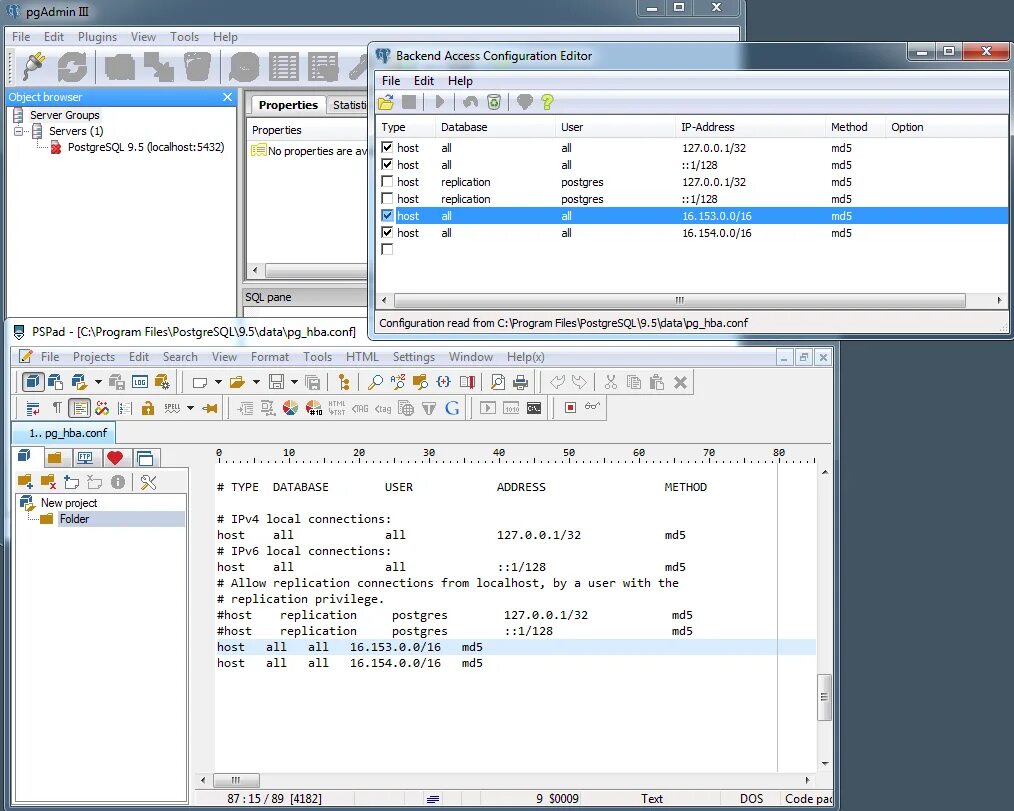Image resolution: width=1014 pixels, height=811 pixels.
Task: Open dropdown arrow beside PSPad open project icon
Action: 98,382
